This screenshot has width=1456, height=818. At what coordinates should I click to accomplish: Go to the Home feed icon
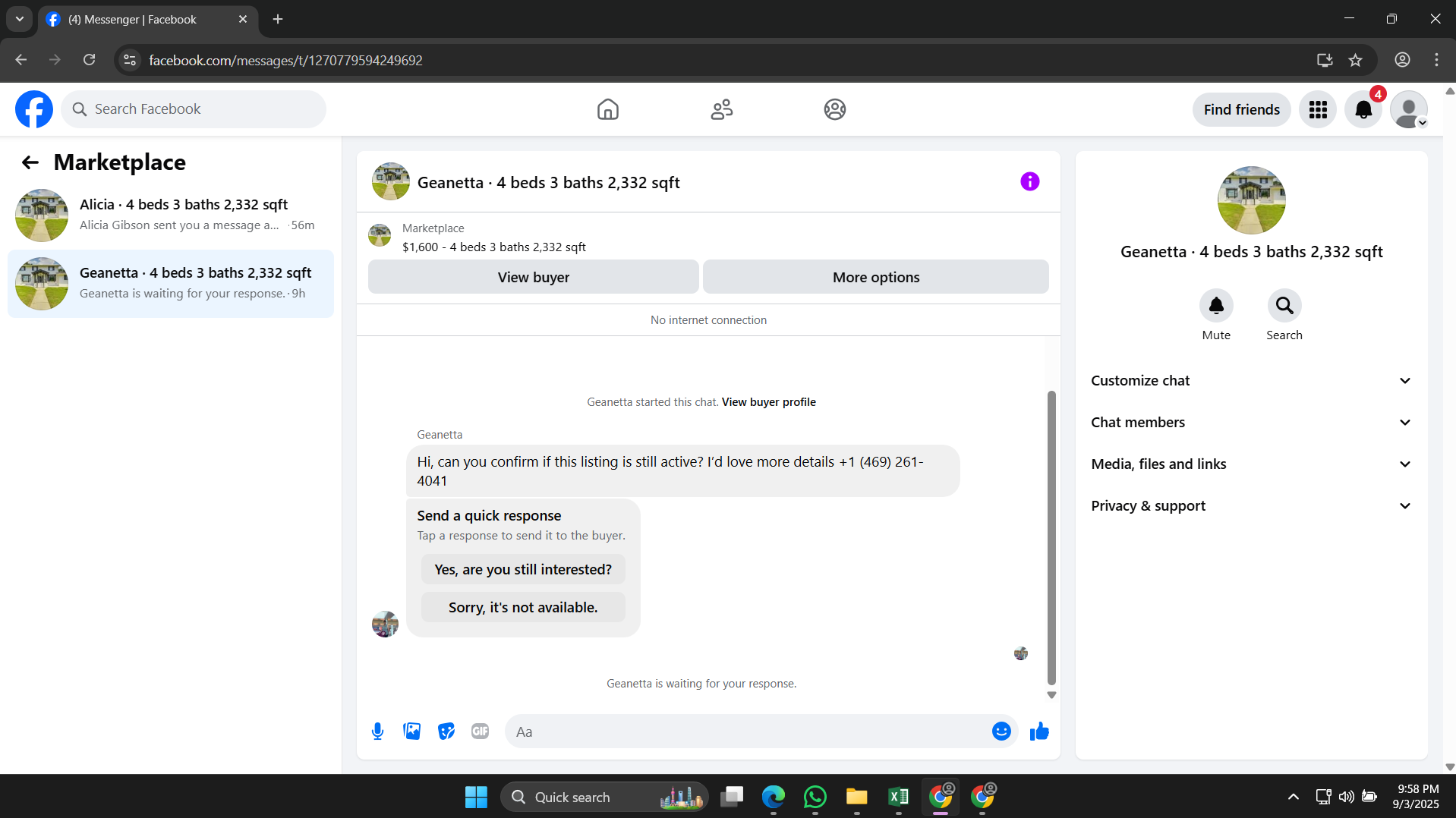607,109
